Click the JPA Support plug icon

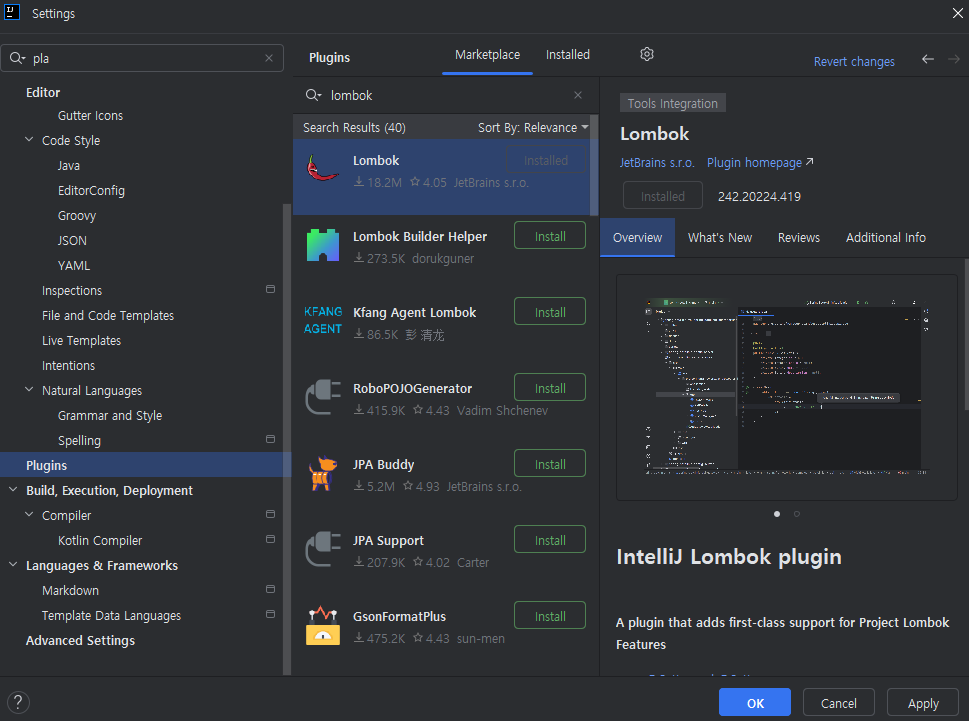[x=323, y=549]
